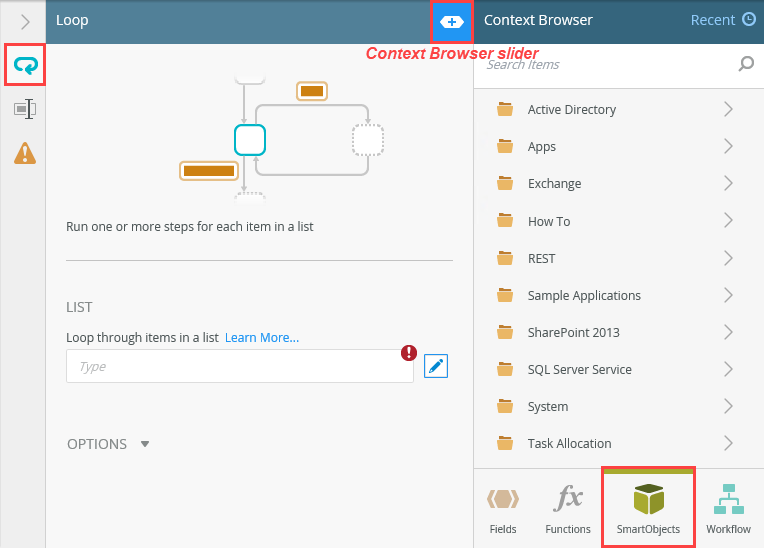Screen dimensions: 764x548
Task: Open the SQL Server Service text label
Action: [580, 369]
